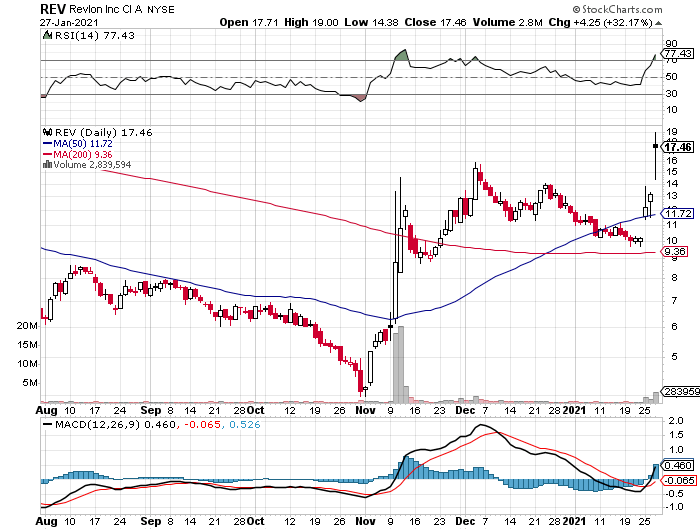
Task: Click the RSI 30 level axis label
Action: [x=671, y=93]
